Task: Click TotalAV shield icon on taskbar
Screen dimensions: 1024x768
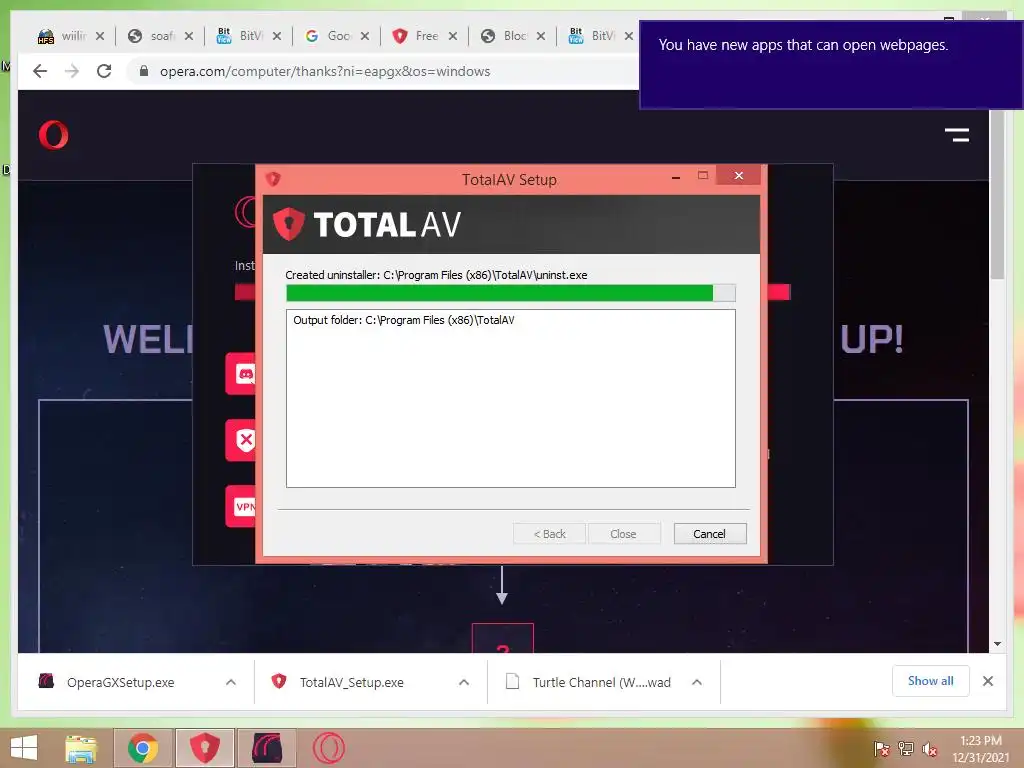Action: click(204, 748)
